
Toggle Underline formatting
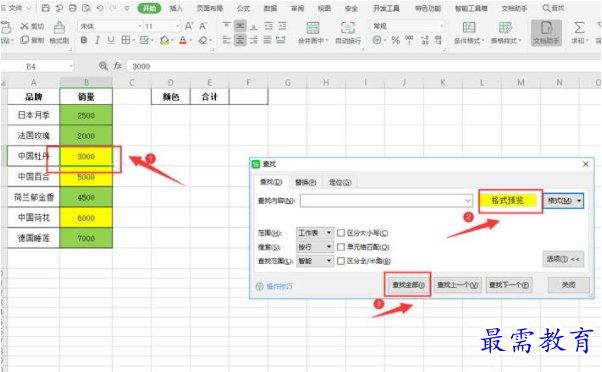[111, 40]
